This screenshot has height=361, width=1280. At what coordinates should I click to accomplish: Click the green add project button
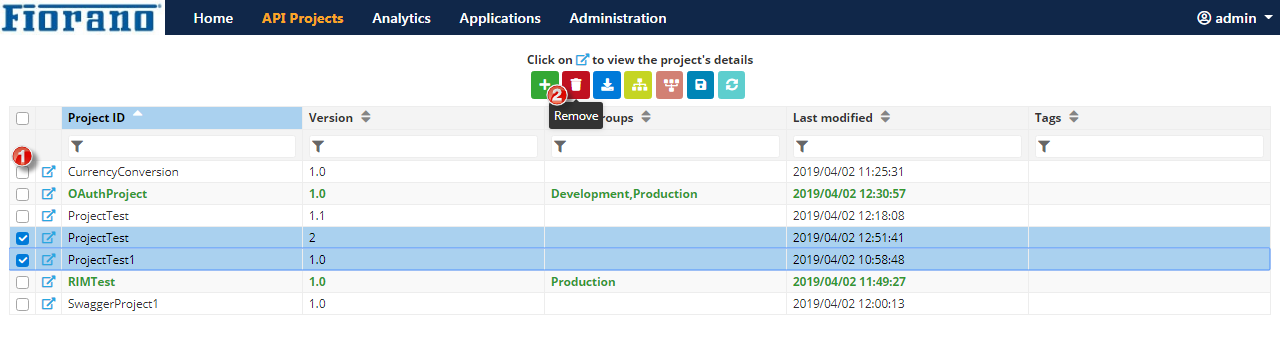coord(544,85)
